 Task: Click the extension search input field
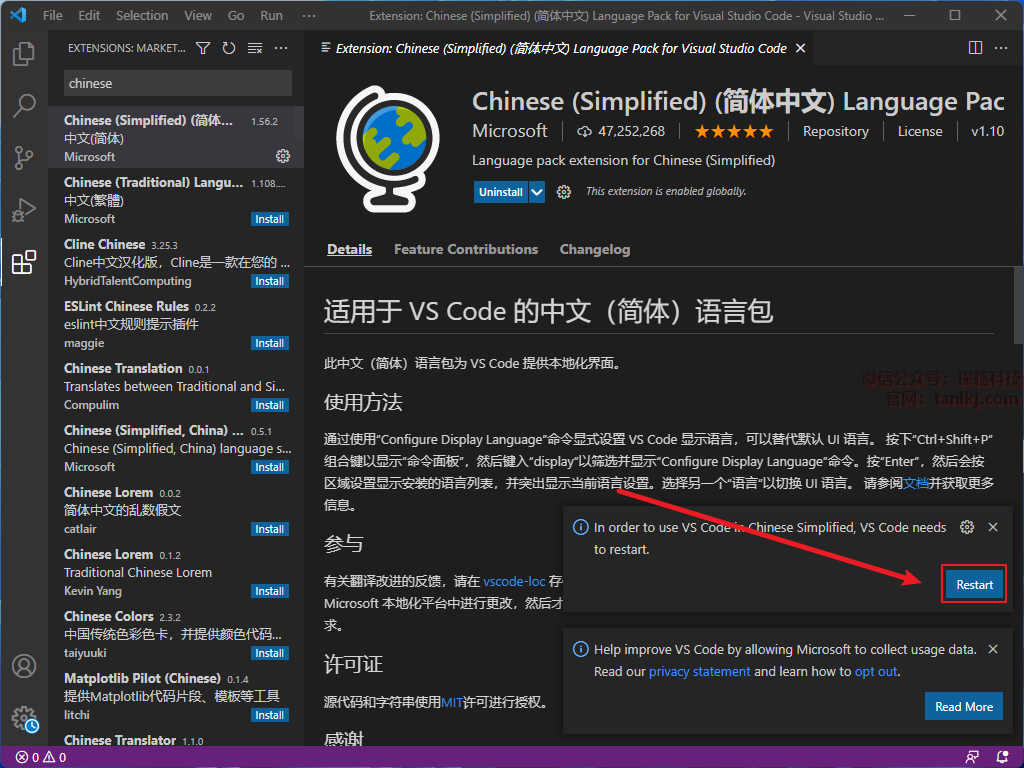pyautogui.click(x=177, y=84)
